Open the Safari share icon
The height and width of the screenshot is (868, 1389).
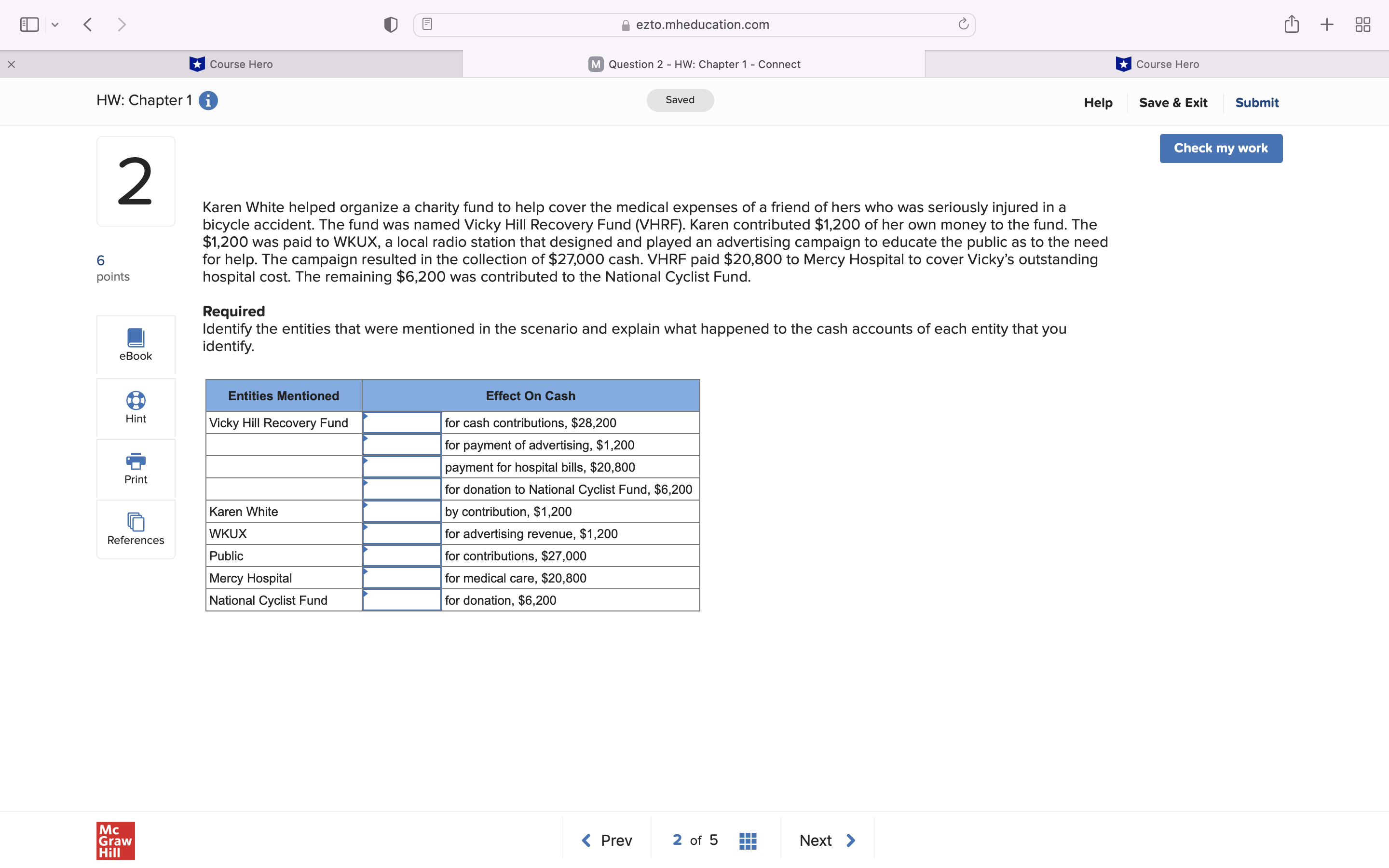pos(1292,24)
